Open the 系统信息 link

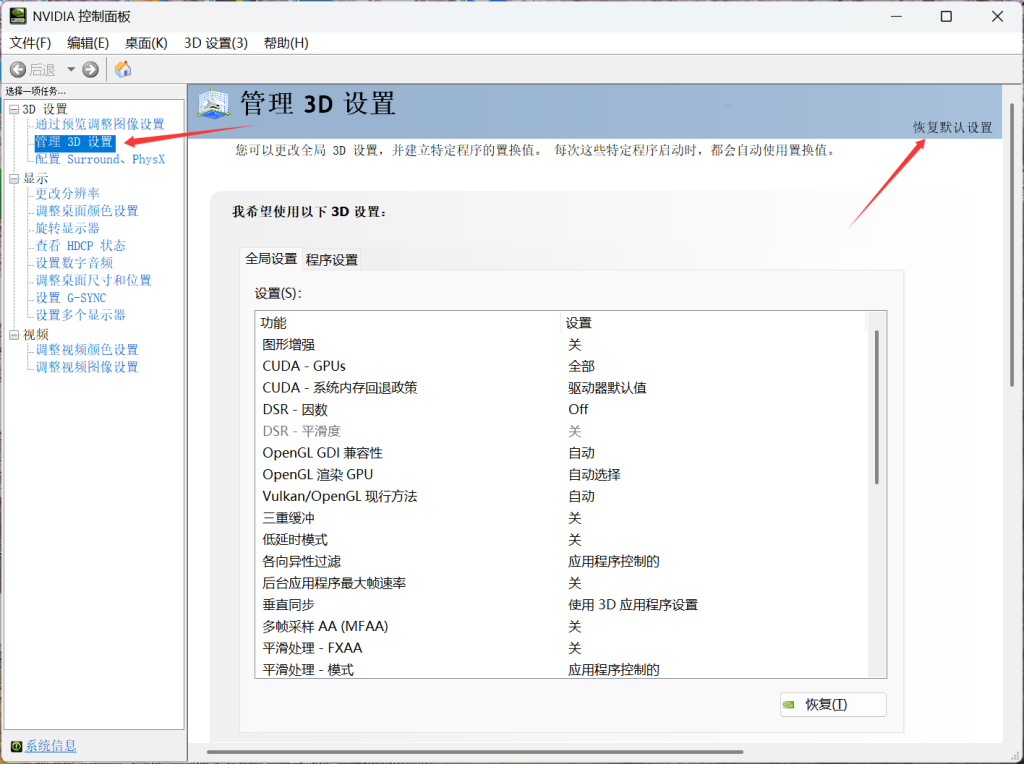pyautogui.click(x=50, y=746)
